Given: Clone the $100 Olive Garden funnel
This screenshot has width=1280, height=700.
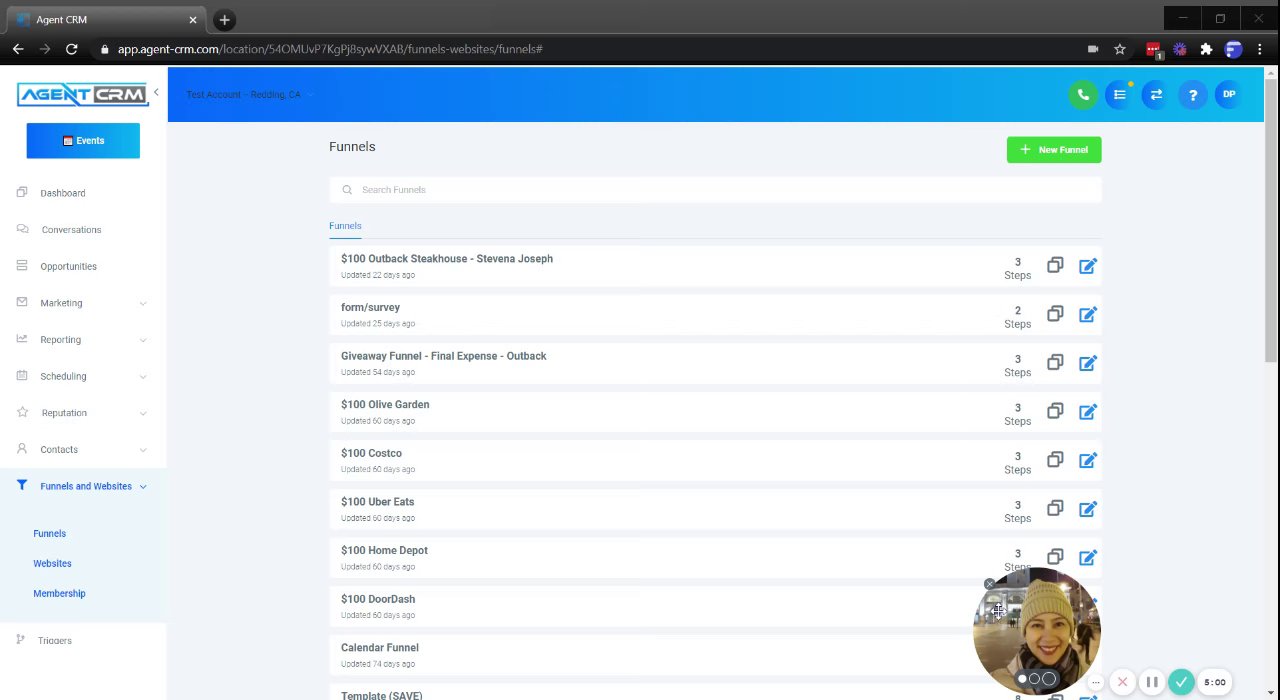Looking at the screenshot, I should point(1055,411).
